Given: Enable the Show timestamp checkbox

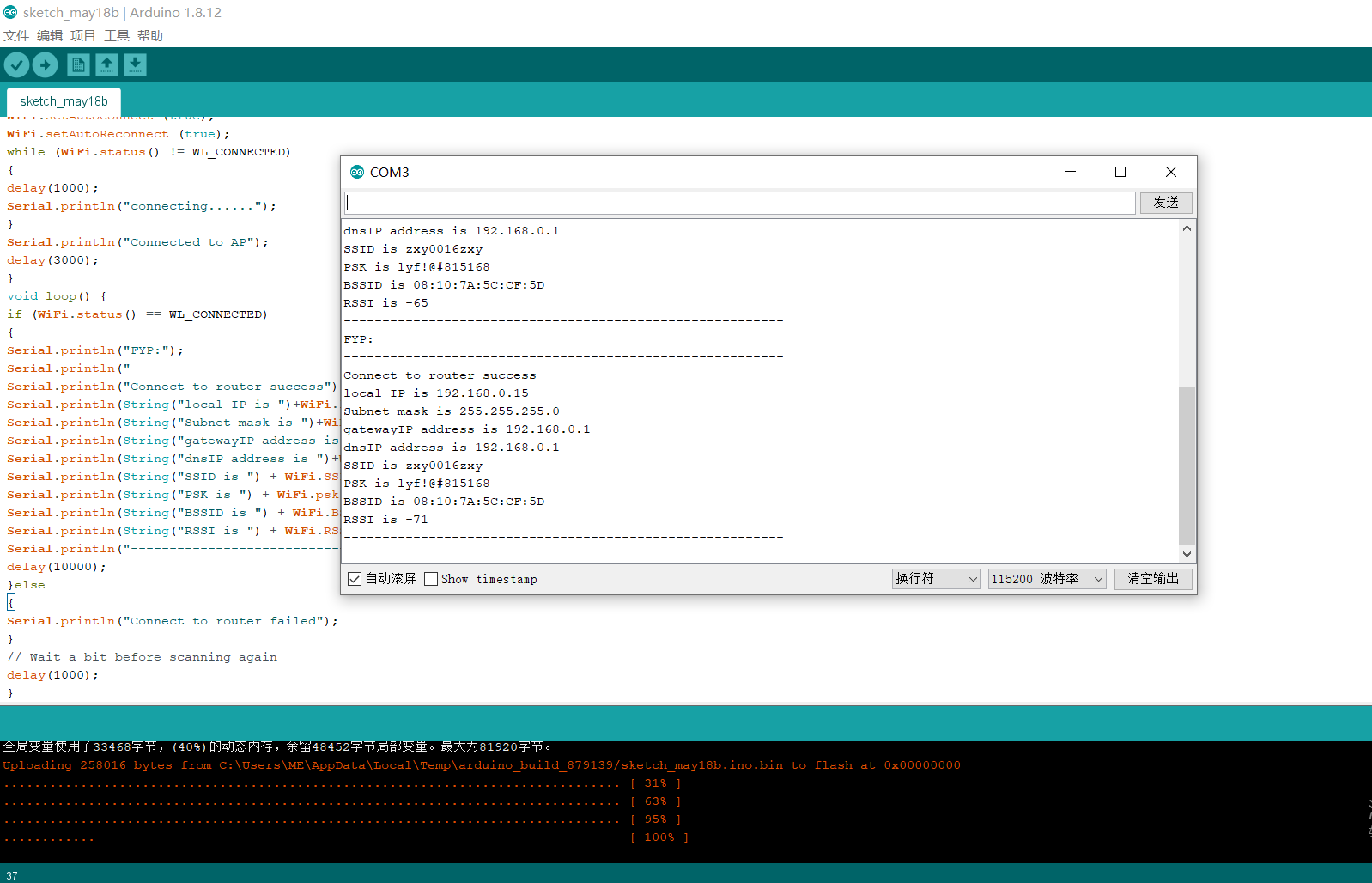Looking at the screenshot, I should click(x=431, y=579).
